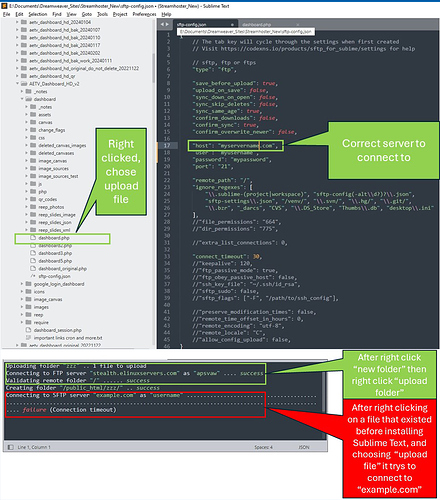
Task: Select the reep_slides_json folder row
Action: (55, 222)
